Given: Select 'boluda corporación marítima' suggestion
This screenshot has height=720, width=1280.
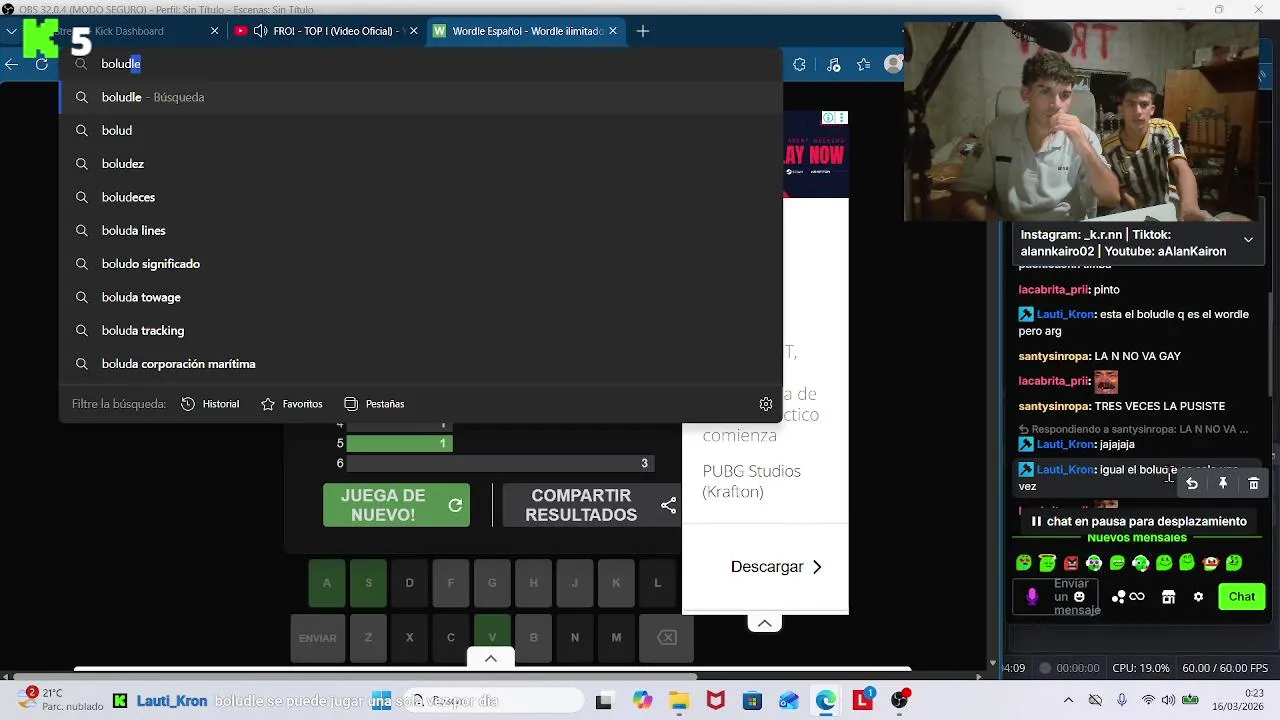Looking at the screenshot, I should click(x=420, y=364).
